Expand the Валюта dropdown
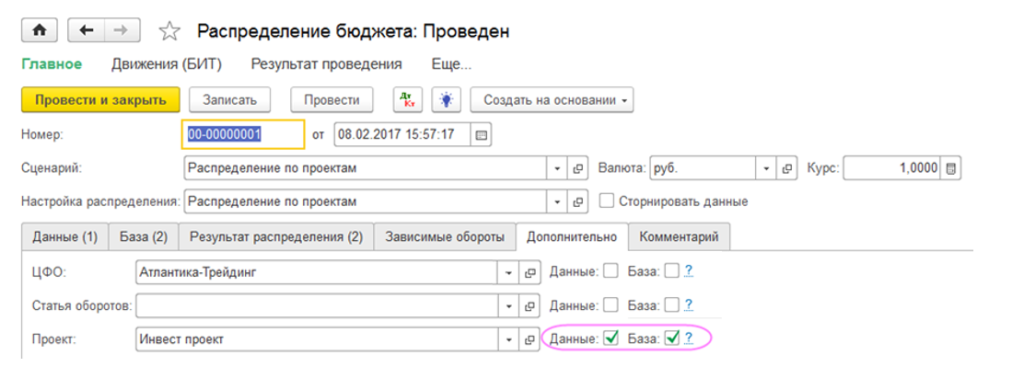This screenshot has height=378, width=1024. pyautogui.click(x=766, y=168)
